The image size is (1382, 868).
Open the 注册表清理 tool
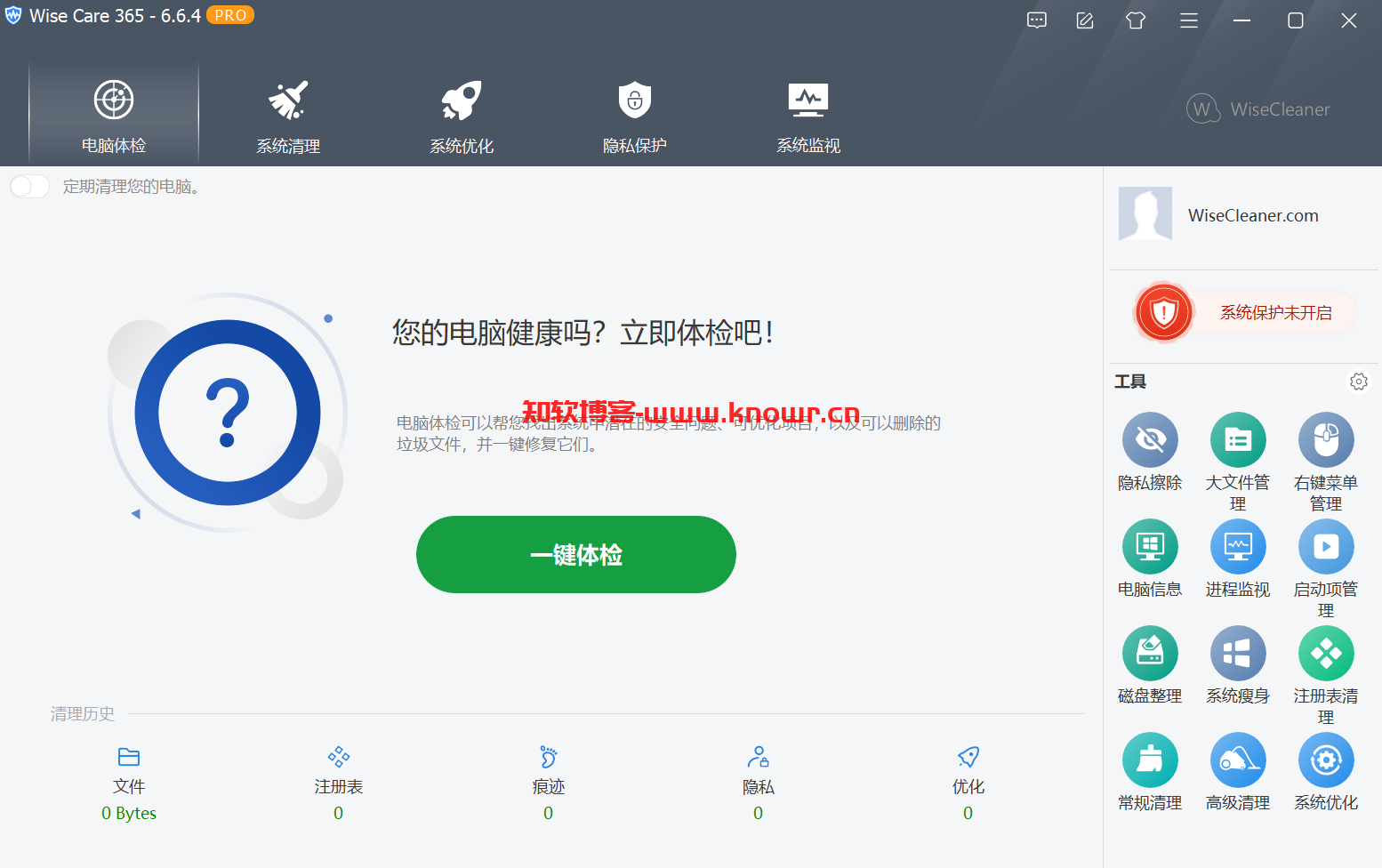[x=1326, y=675]
